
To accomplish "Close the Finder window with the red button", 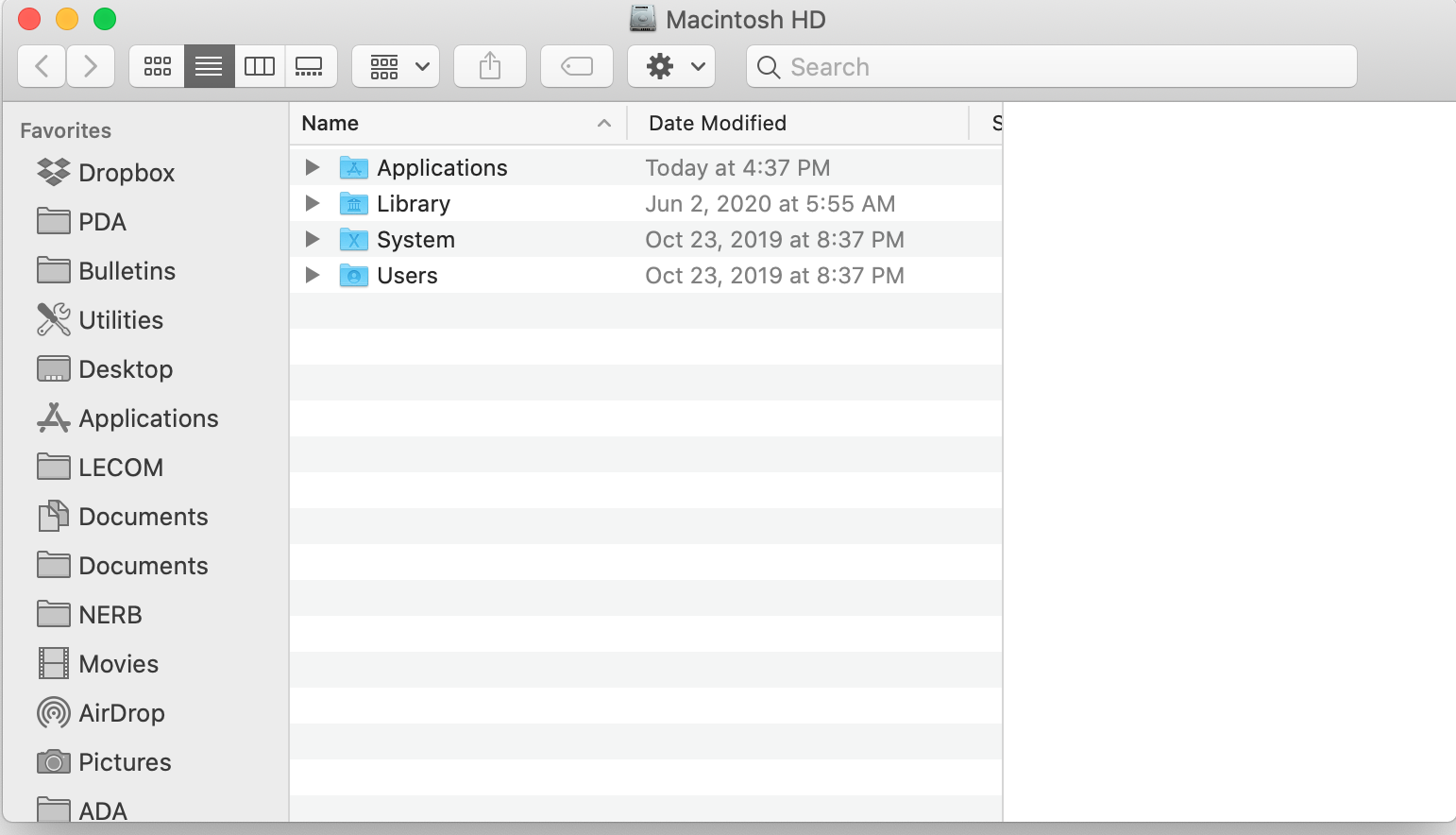I will pyautogui.click(x=29, y=18).
